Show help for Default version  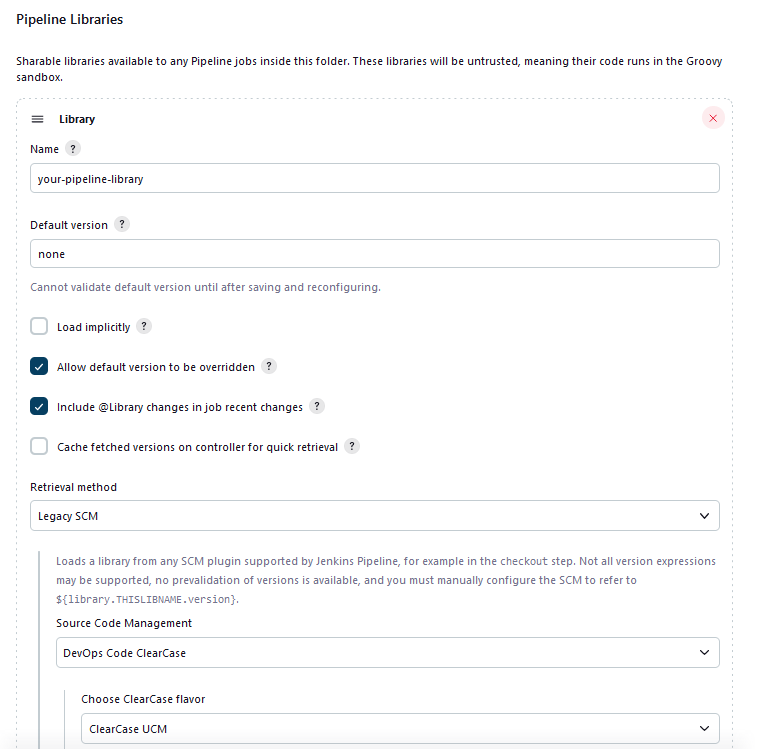pyautogui.click(x=122, y=225)
